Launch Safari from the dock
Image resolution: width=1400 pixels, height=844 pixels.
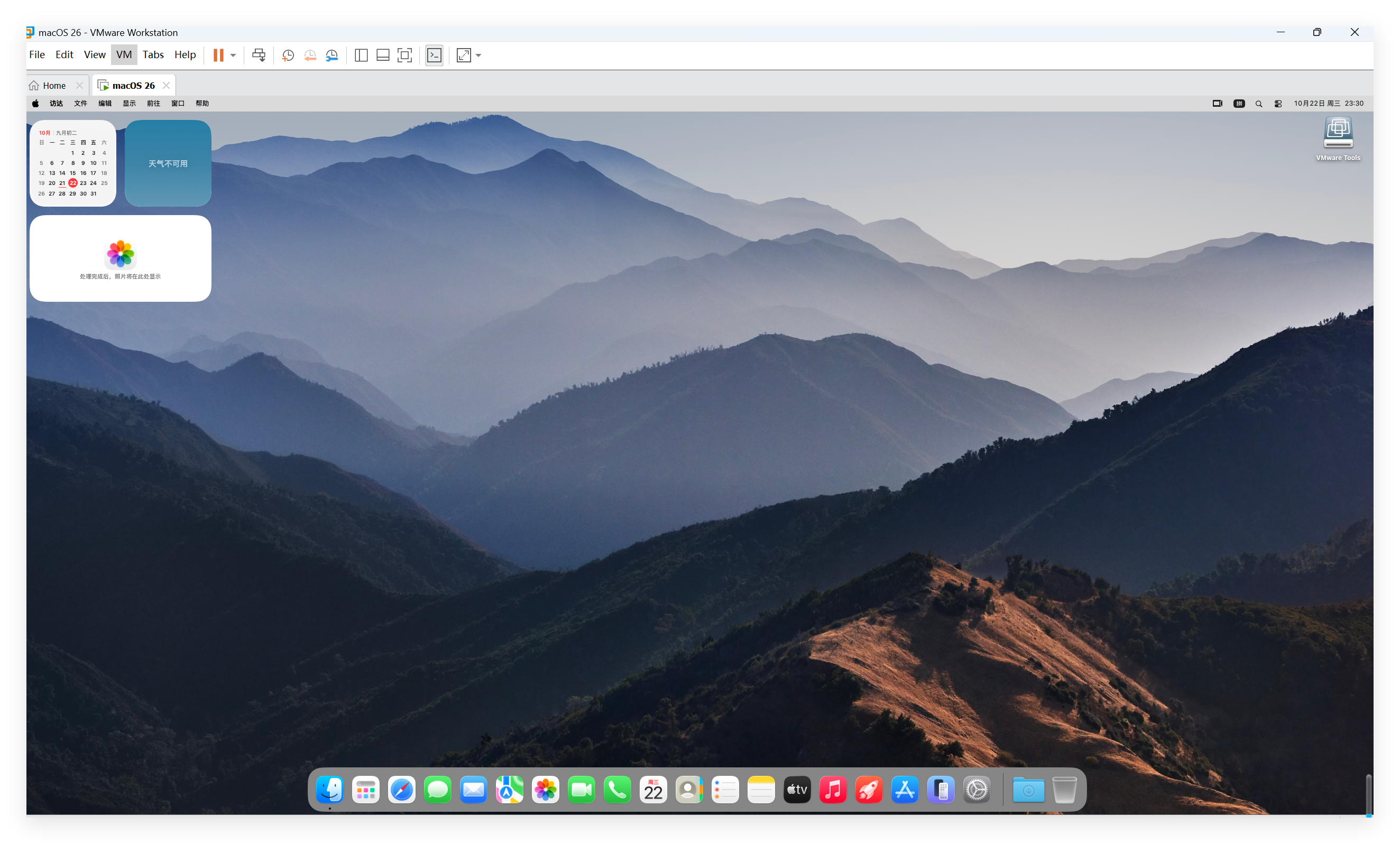click(402, 790)
